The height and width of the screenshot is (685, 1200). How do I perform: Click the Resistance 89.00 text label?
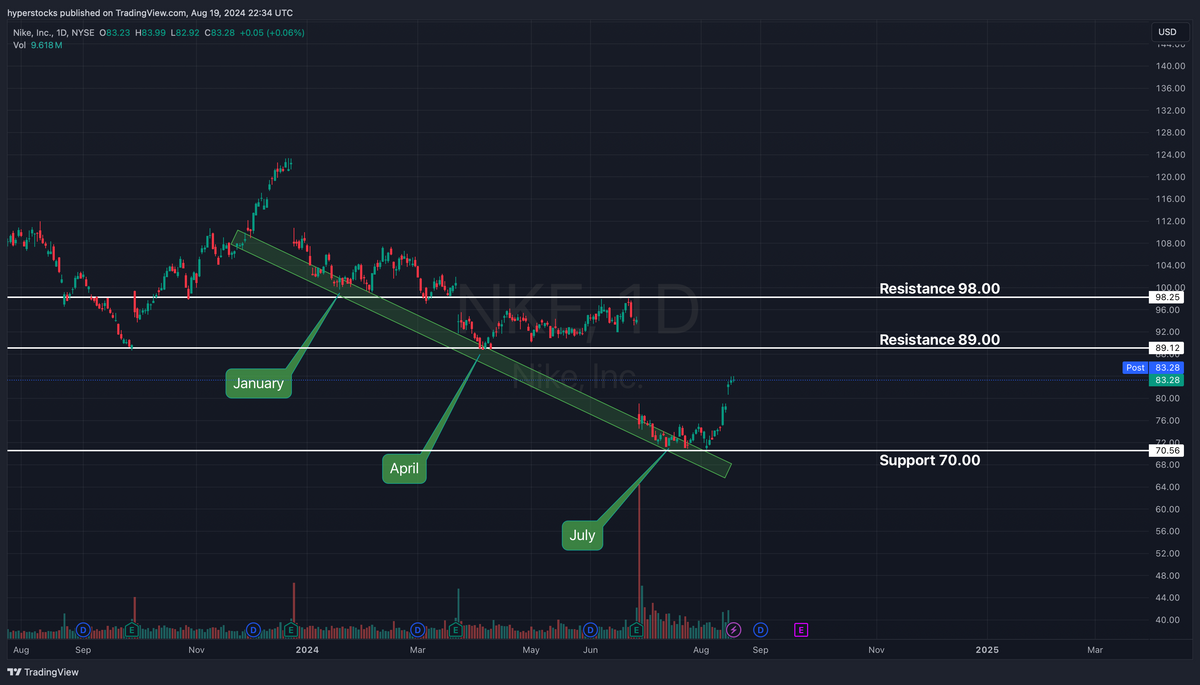939,339
